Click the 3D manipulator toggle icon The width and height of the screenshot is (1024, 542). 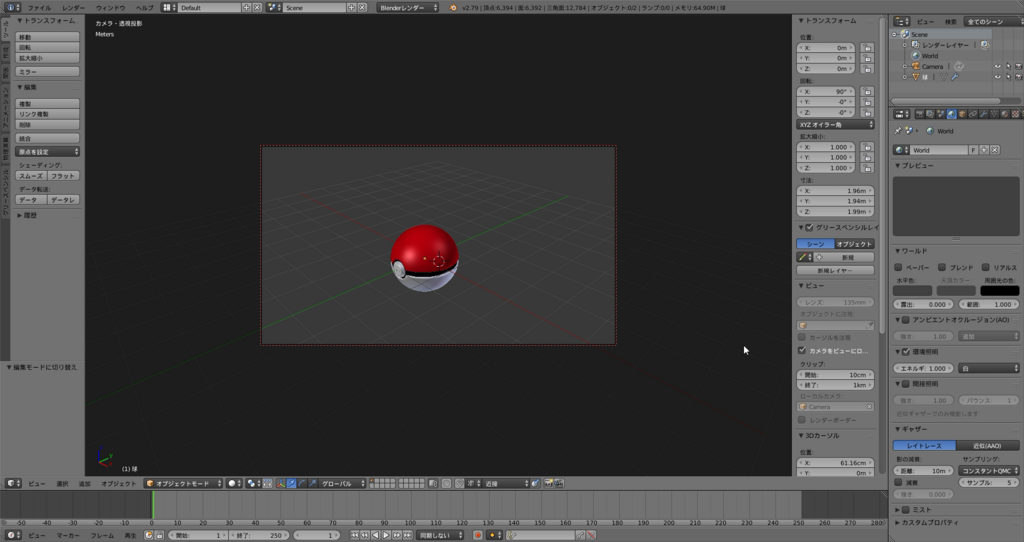coord(281,483)
